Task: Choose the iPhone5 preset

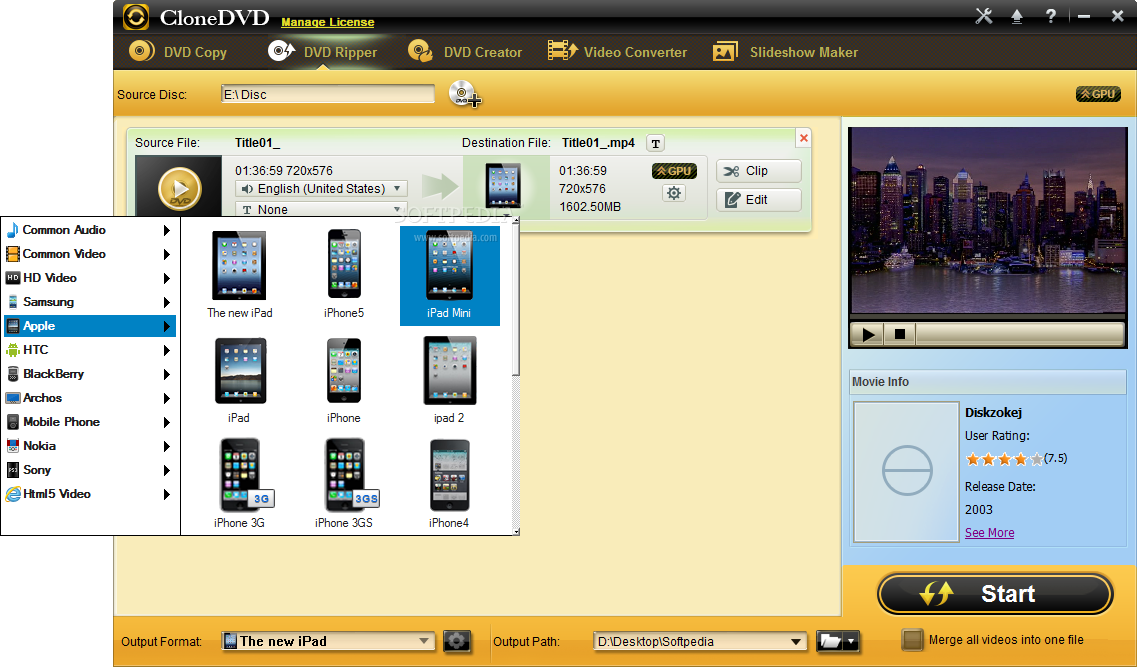Action: [344, 275]
